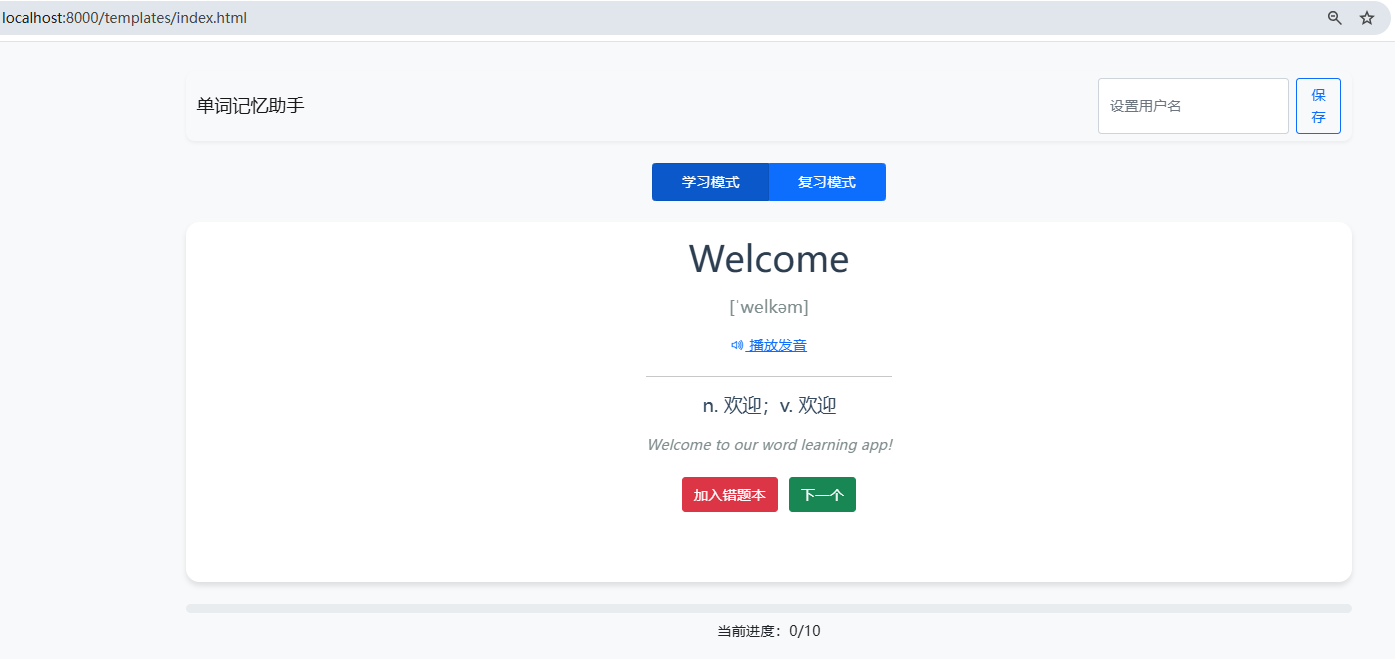Bookmark this page with the star icon
Viewport: 1395px width, 659px height.
[1367, 18]
